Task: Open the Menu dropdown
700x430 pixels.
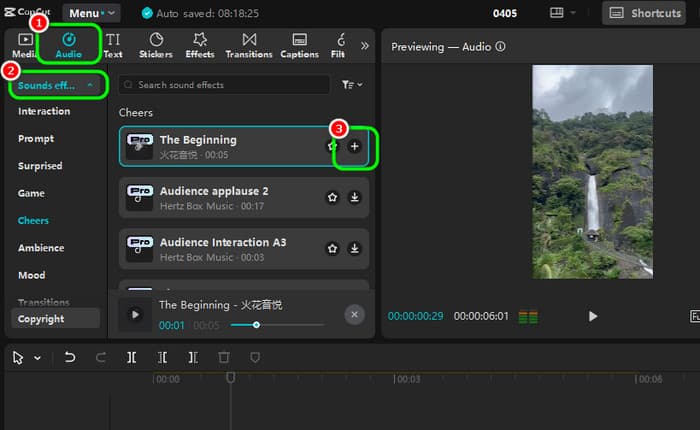Action: tap(92, 13)
